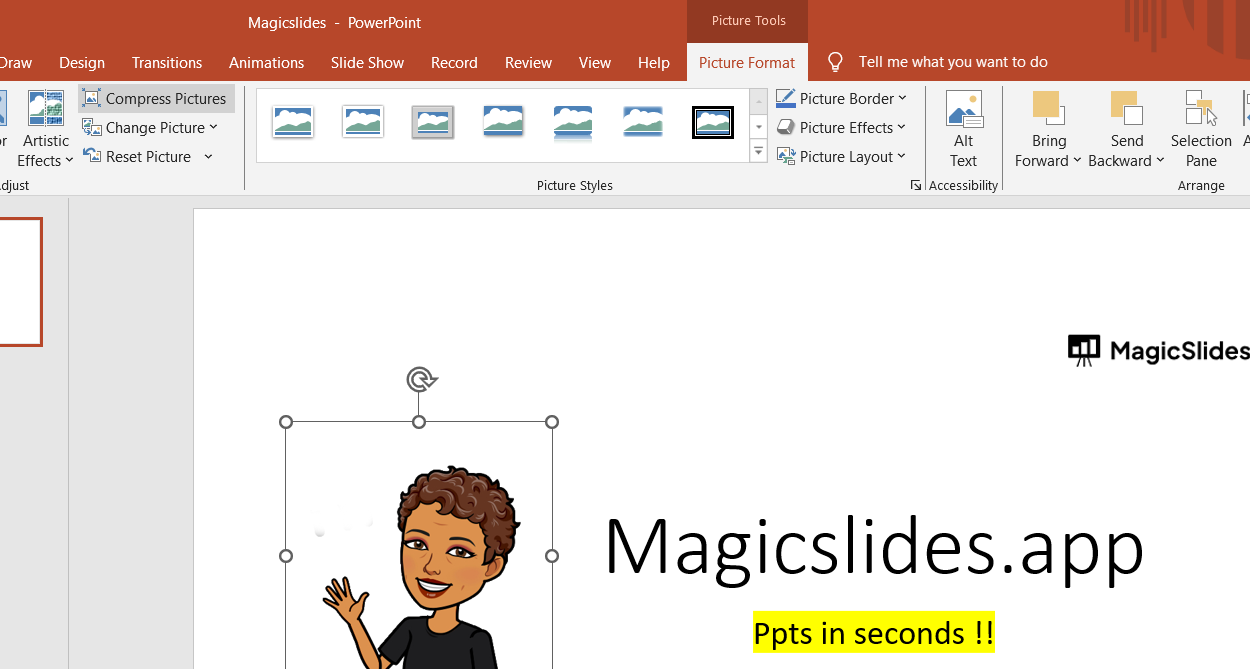The width and height of the screenshot is (1250, 669).
Task: Click the Reset Picture icon
Action: (91, 156)
